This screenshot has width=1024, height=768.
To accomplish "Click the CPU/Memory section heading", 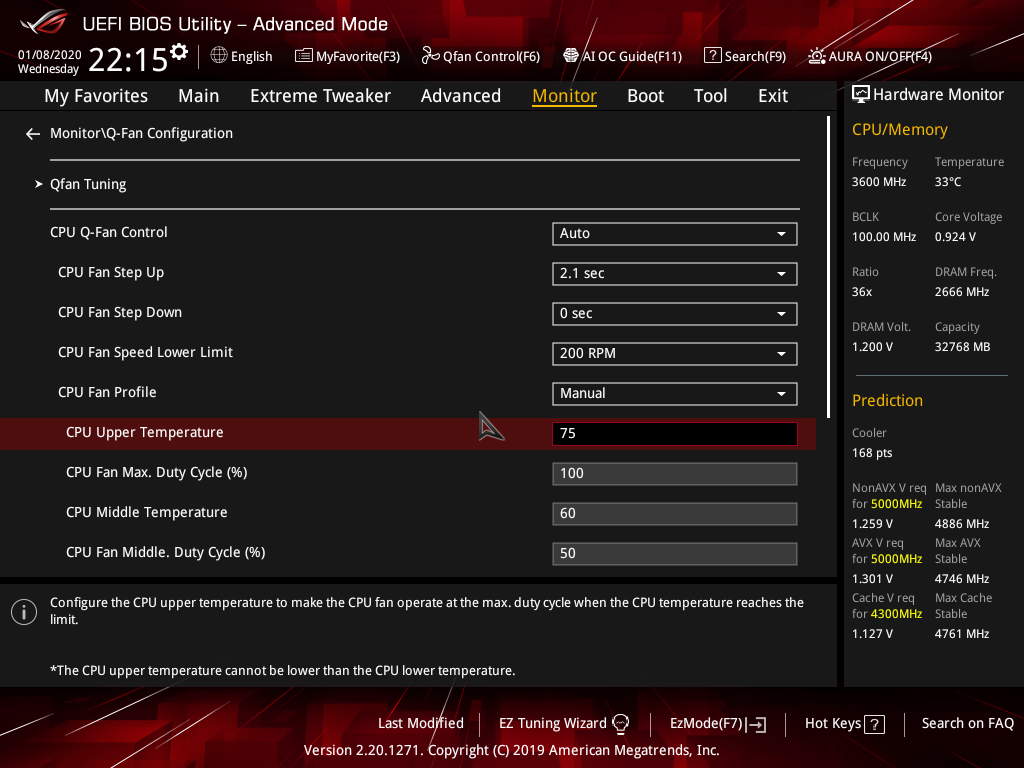I will click(x=899, y=130).
